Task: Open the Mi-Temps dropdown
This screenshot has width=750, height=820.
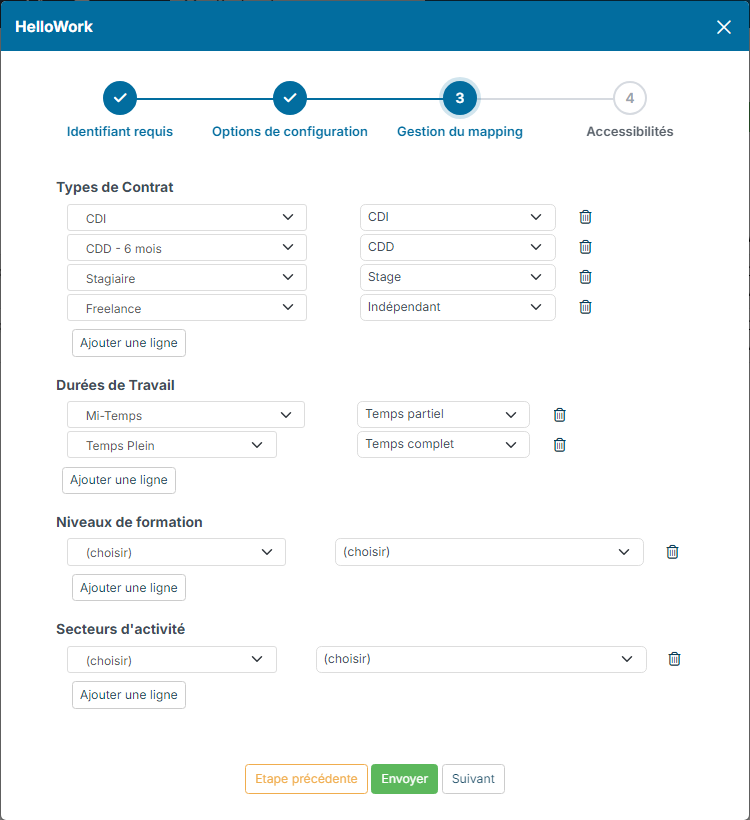Action: tap(186, 415)
